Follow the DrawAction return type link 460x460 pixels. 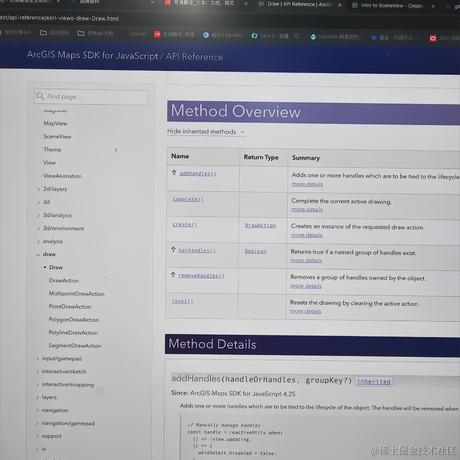(x=260, y=226)
